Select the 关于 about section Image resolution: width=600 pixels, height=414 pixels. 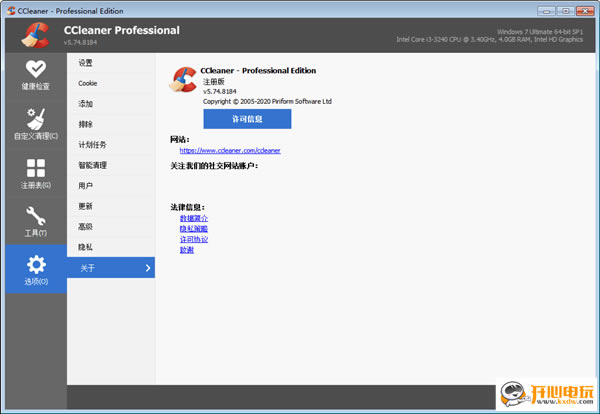click(111, 267)
